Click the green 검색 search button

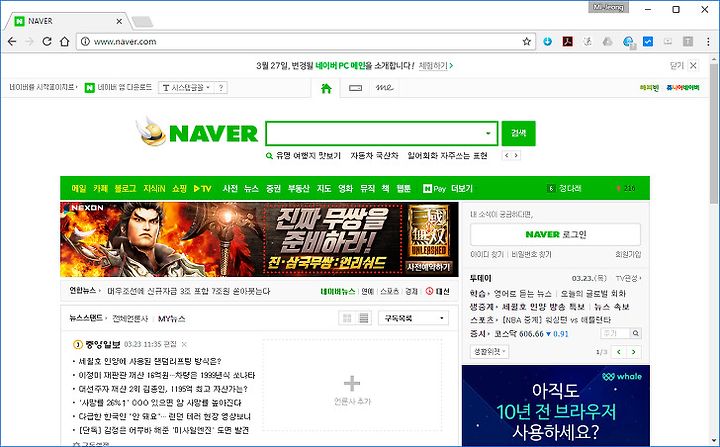pos(518,133)
